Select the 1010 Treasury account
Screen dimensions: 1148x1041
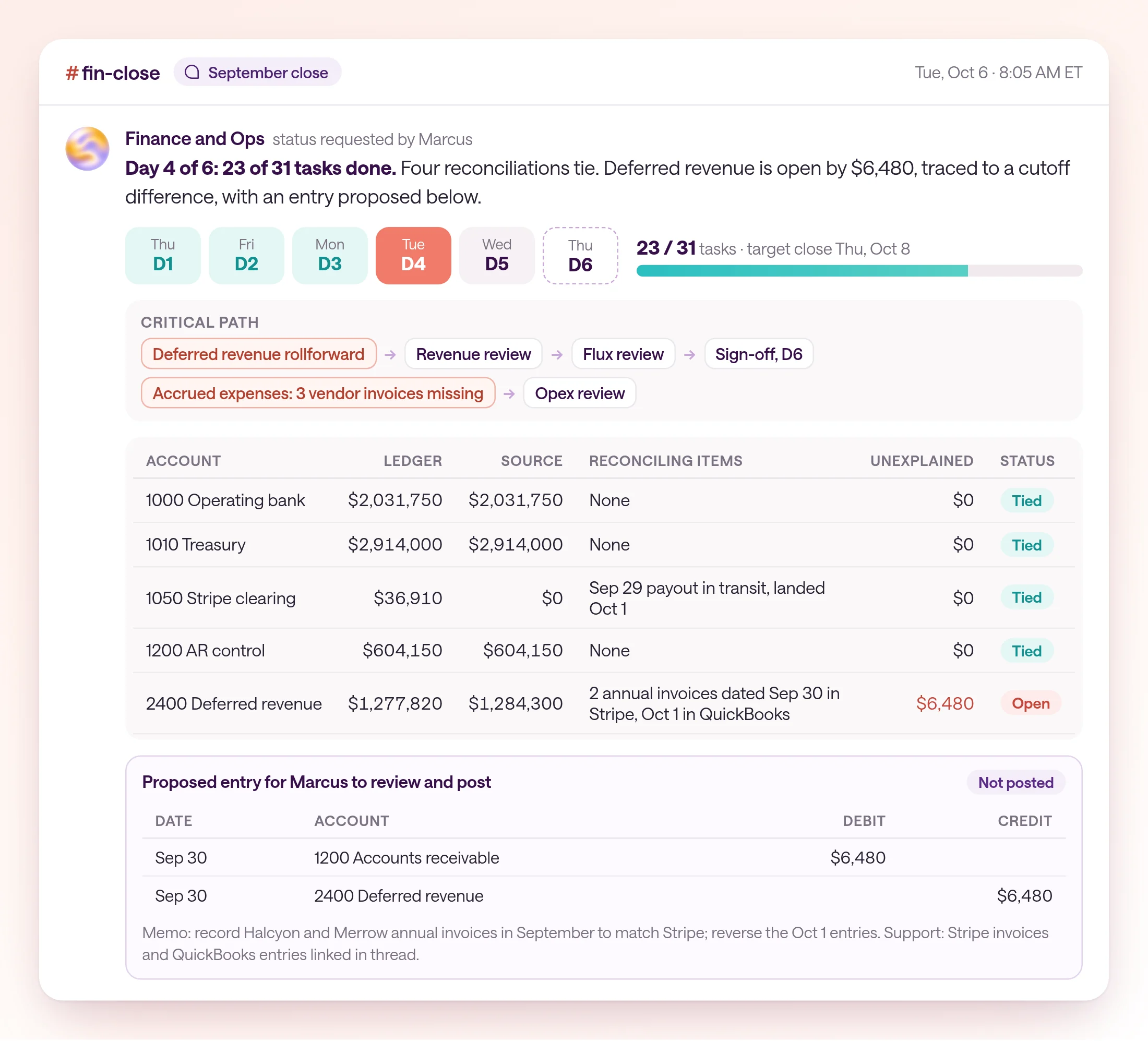tap(195, 544)
